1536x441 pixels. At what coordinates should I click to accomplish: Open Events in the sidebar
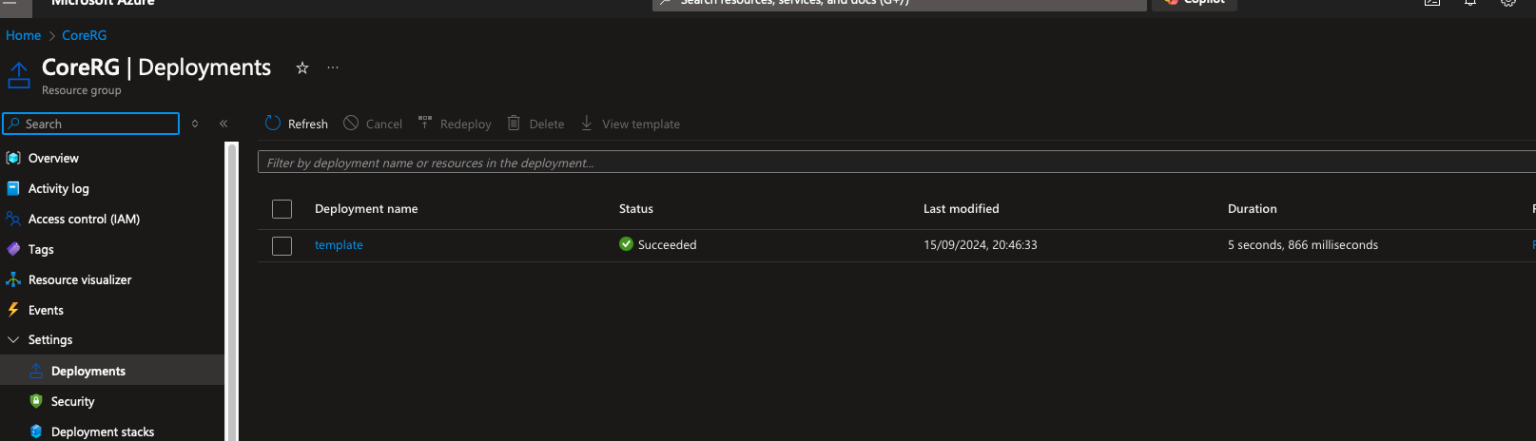tap(45, 310)
